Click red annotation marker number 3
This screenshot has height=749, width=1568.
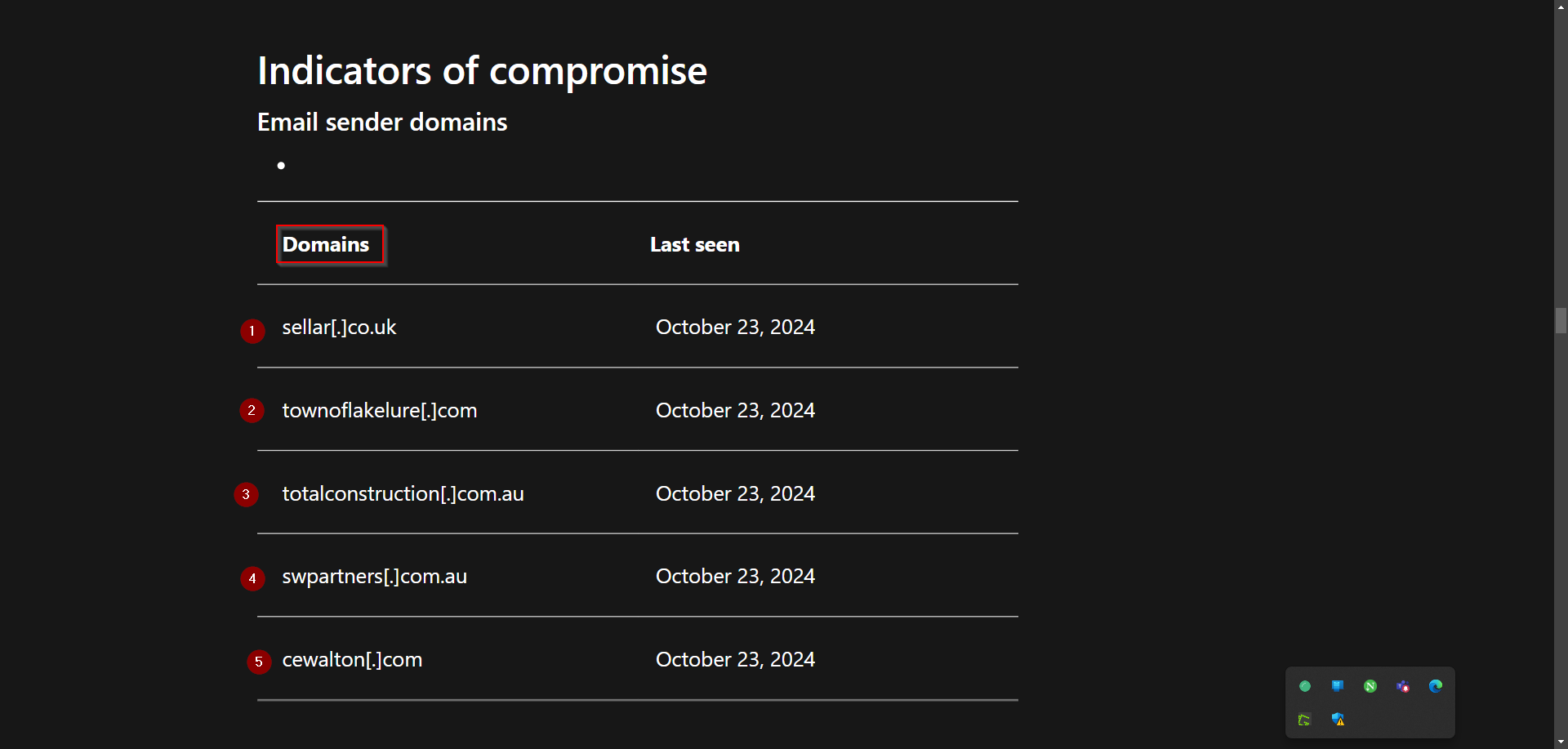point(246,495)
